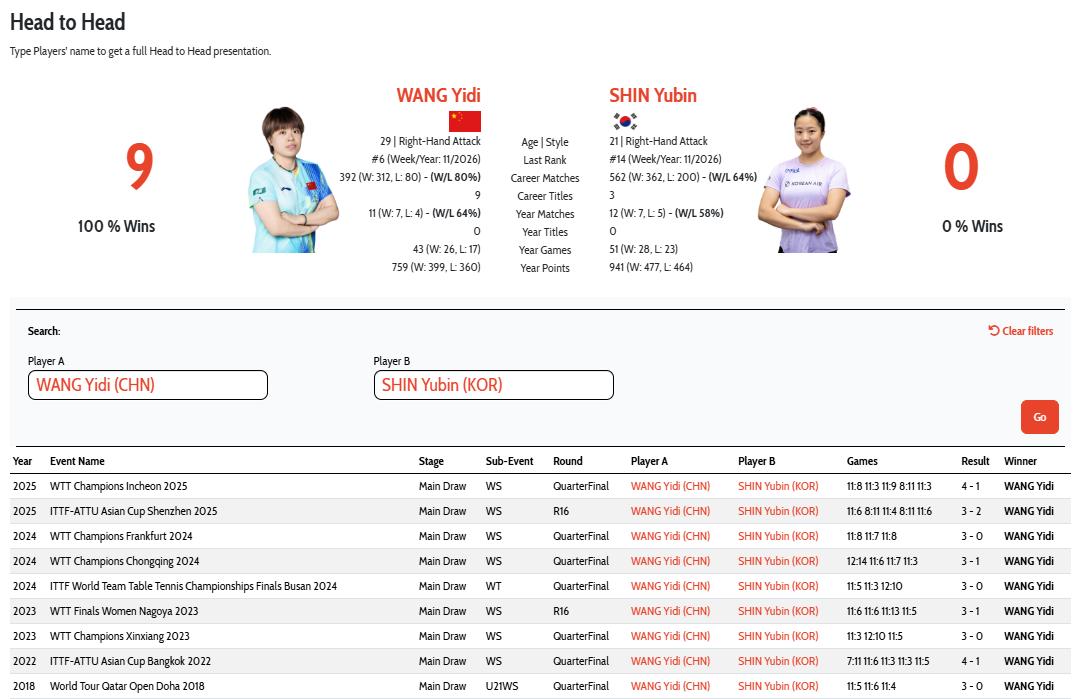The height and width of the screenshot is (699, 1079).
Task: Click the Sub-Event column header
Action: tap(510, 461)
